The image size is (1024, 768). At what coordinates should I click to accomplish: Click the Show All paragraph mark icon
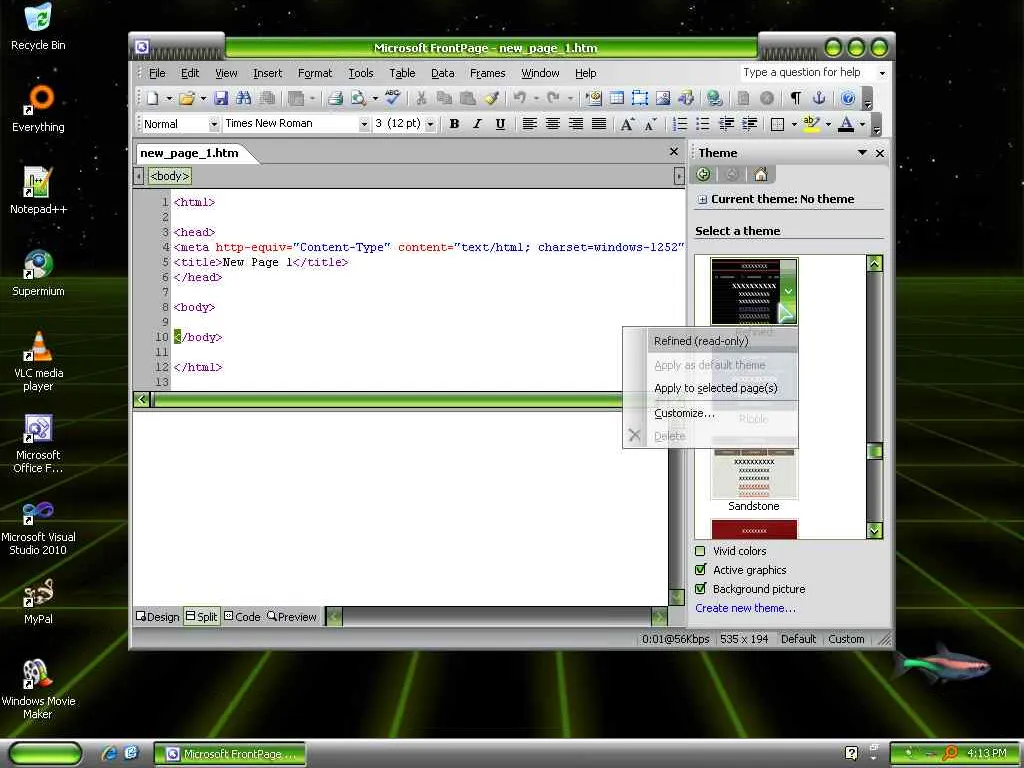(795, 98)
